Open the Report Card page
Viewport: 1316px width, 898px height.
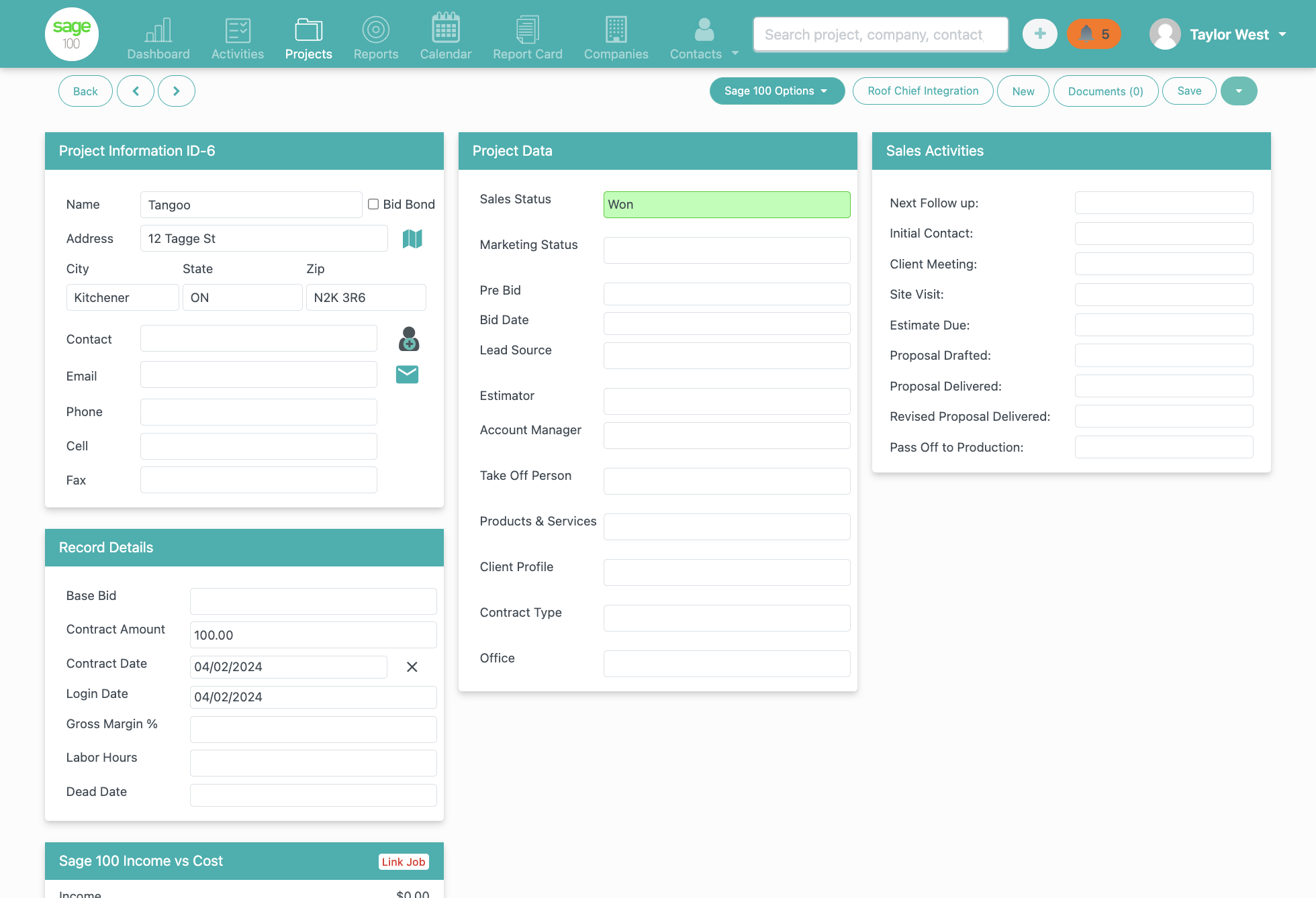pos(528,38)
